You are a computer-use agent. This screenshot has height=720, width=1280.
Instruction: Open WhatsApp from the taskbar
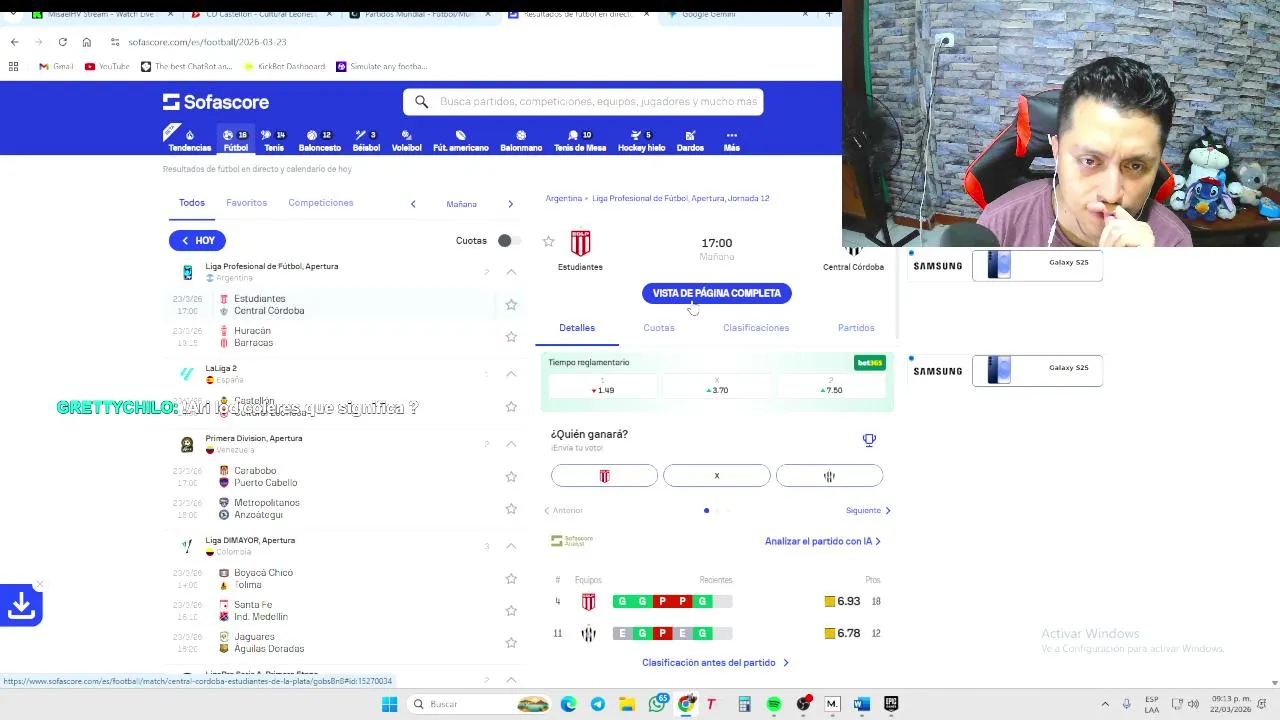point(657,704)
